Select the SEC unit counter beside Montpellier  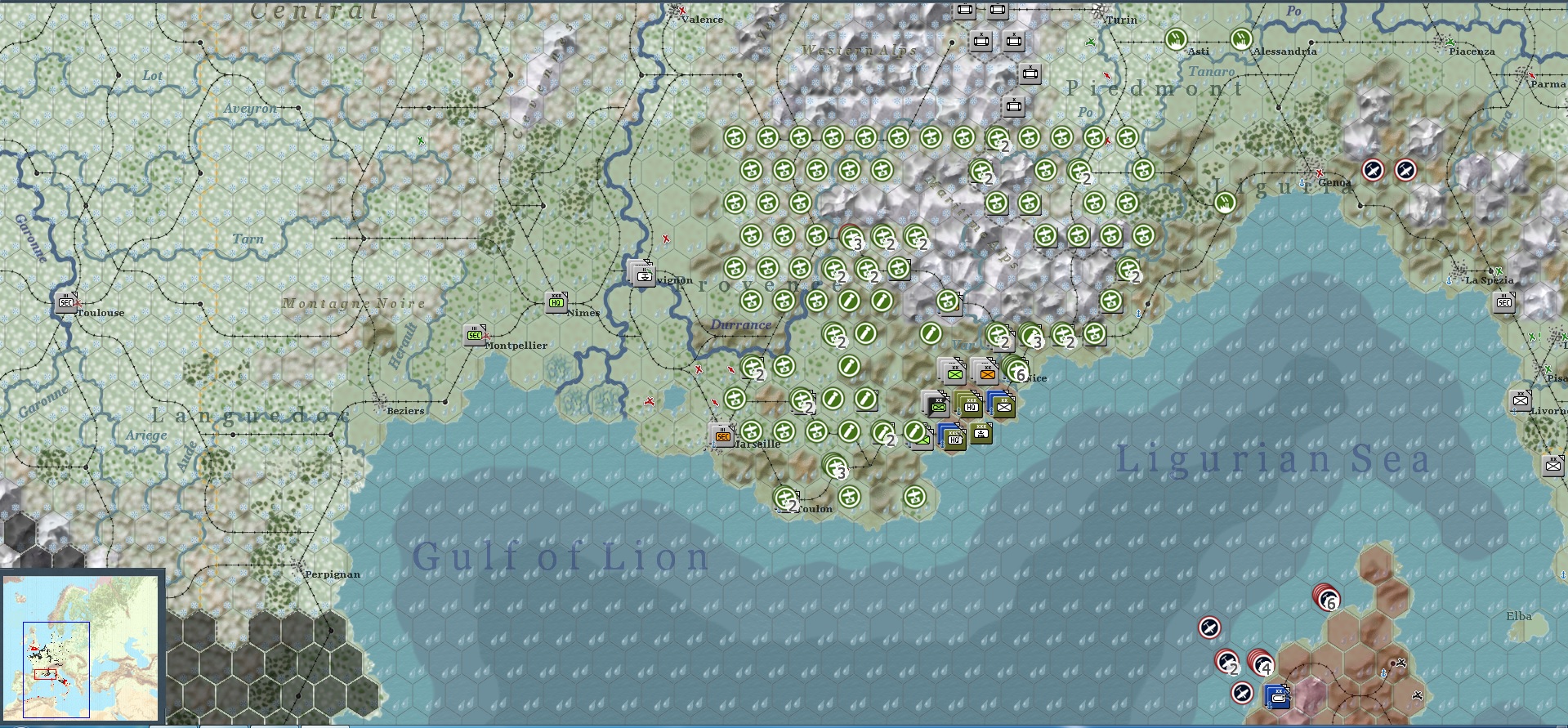(x=474, y=335)
